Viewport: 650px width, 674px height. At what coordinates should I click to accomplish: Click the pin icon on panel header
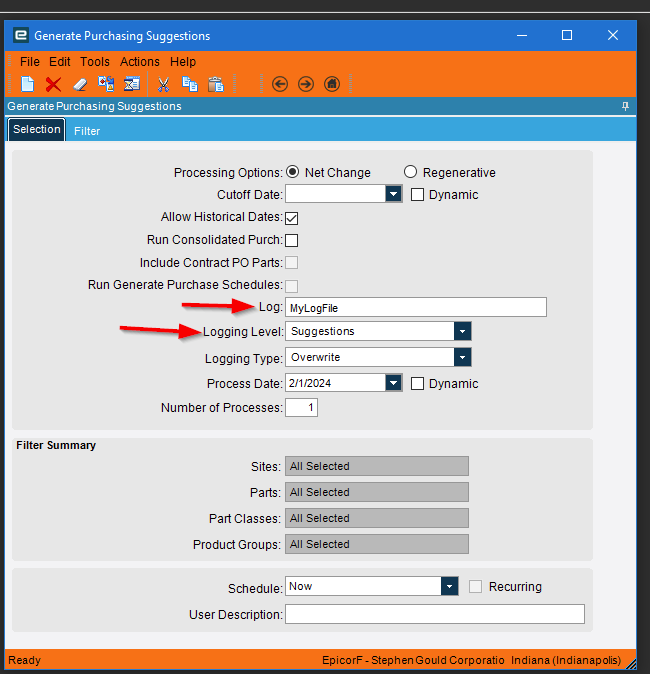[x=625, y=106]
